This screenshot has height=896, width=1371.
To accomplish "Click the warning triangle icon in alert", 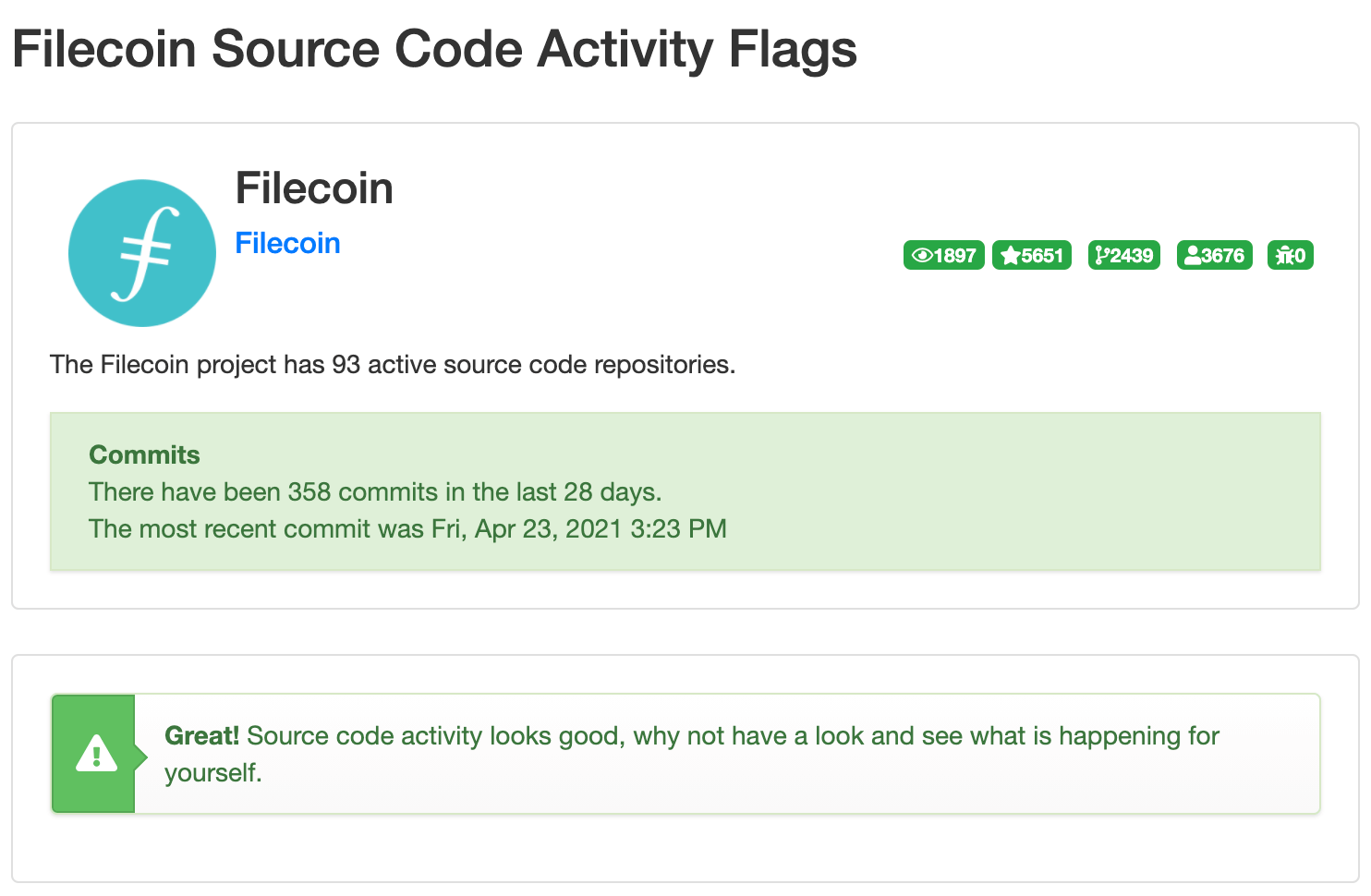I will (96, 754).
